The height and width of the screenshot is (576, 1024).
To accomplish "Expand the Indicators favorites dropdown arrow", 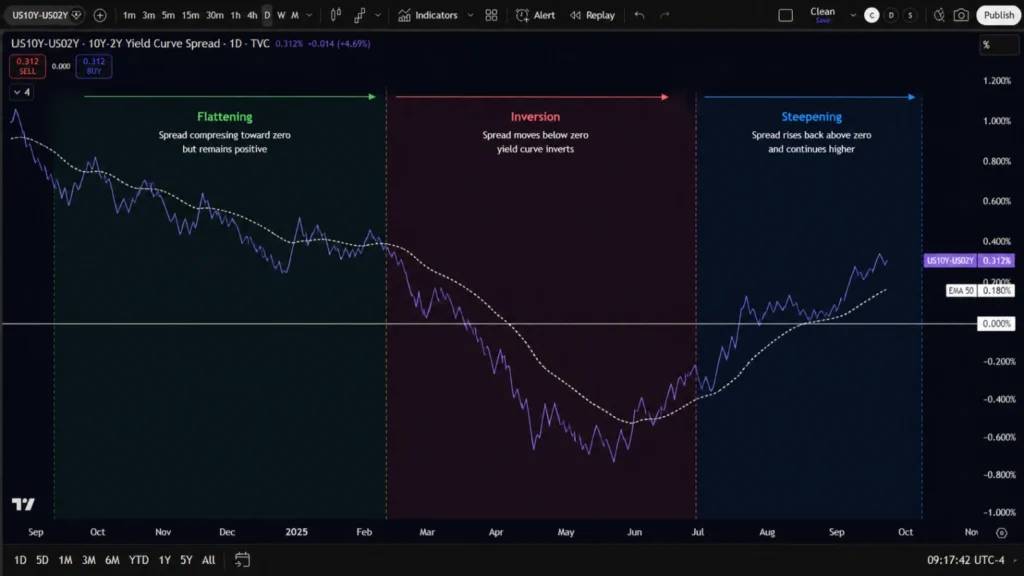I will [x=470, y=15].
